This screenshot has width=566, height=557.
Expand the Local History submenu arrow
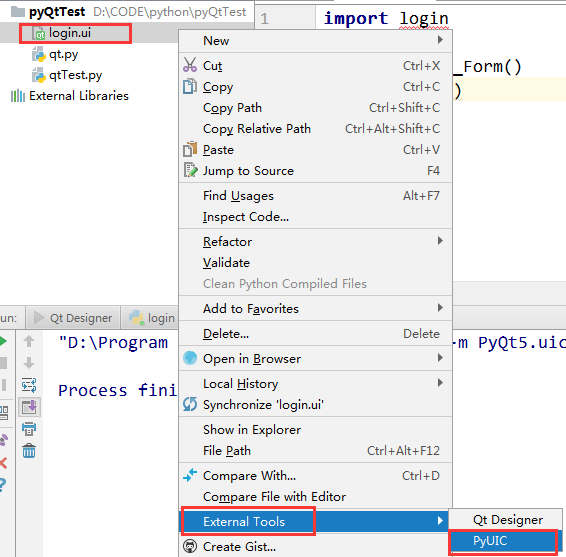440,383
